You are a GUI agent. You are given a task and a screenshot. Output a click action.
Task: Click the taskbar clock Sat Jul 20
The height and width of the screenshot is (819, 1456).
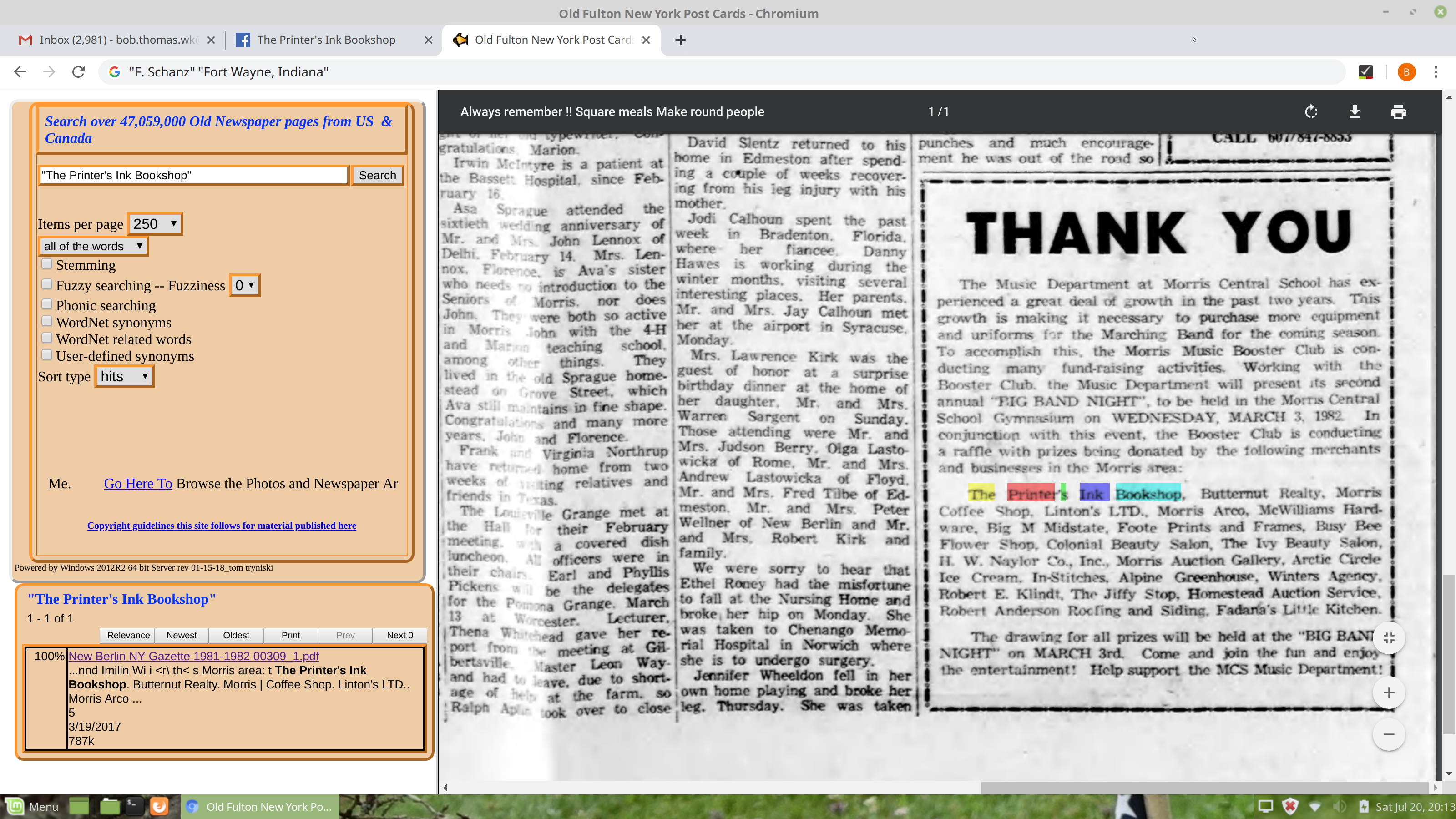click(x=1415, y=807)
